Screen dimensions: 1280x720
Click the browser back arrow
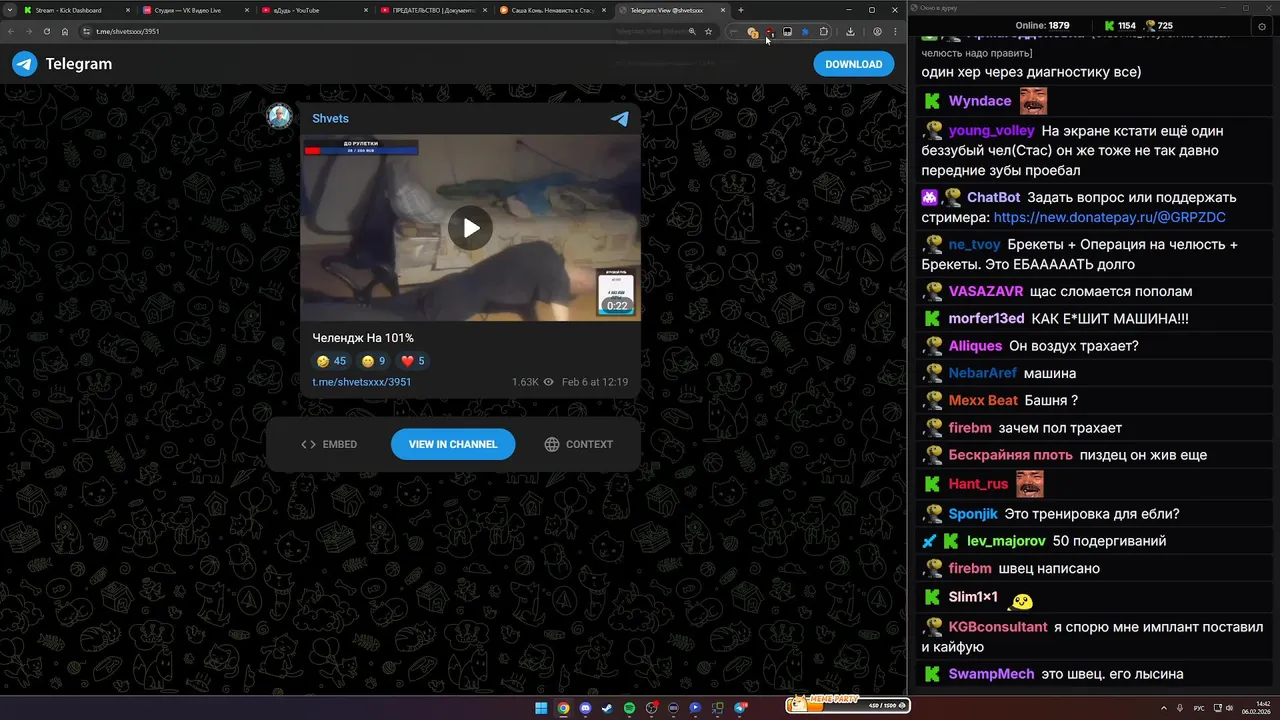tap(13, 31)
